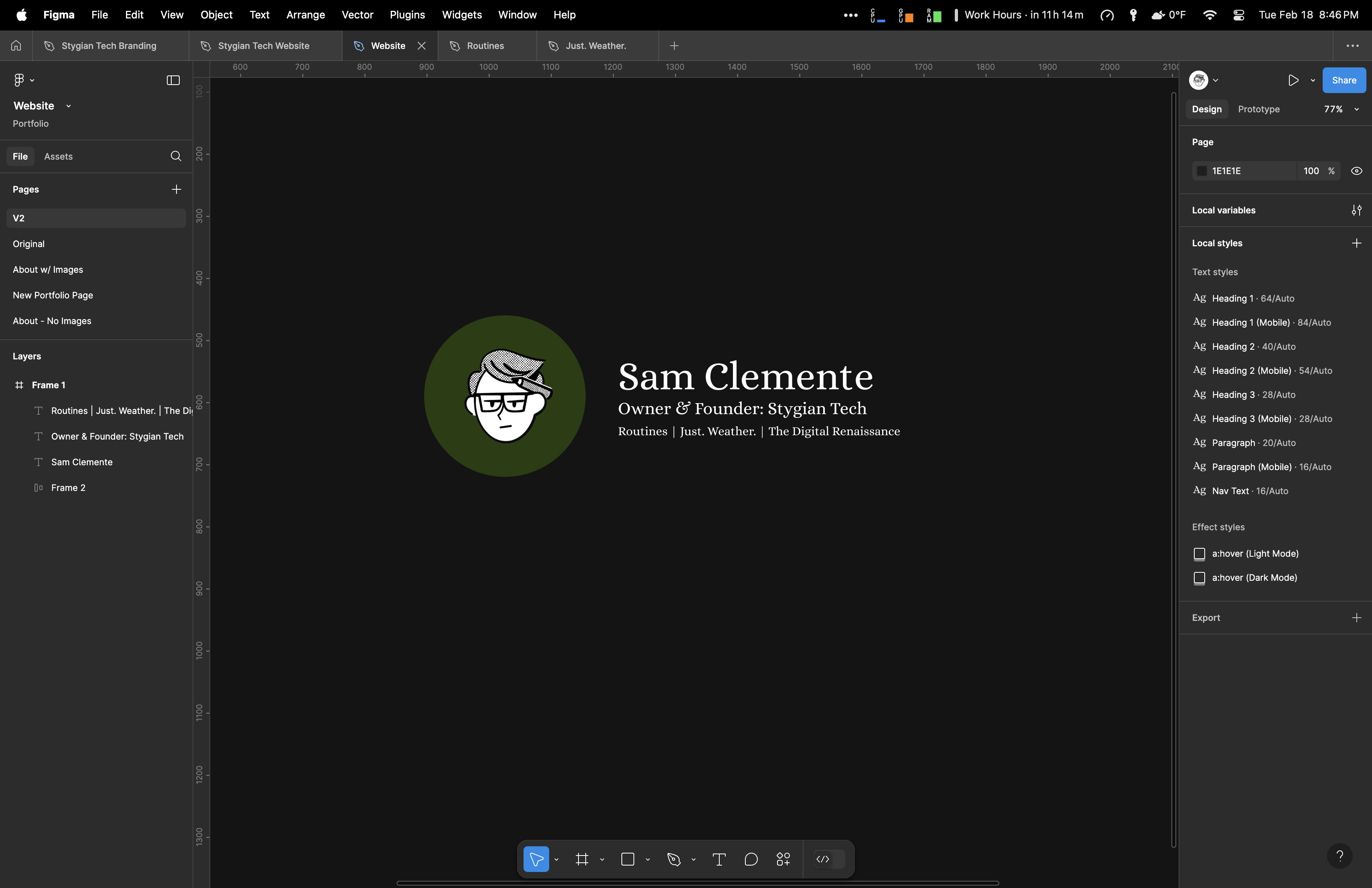The height and width of the screenshot is (888, 1372).
Task: Open Figma logo menu chevron
Action: (32, 80)
